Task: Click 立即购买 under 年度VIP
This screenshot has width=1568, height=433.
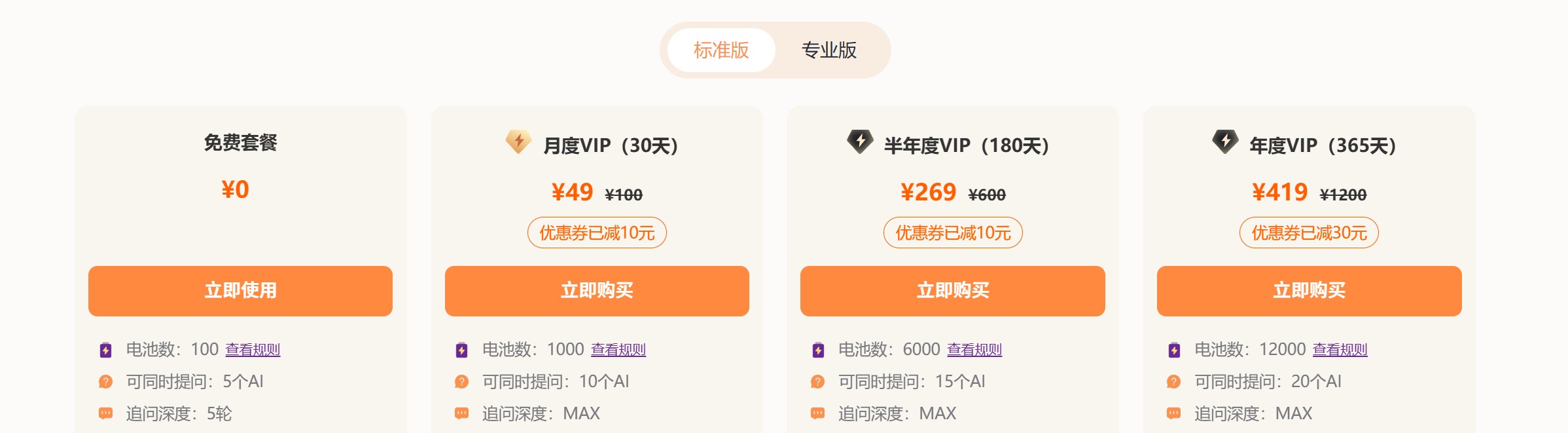Action: 1309,291
